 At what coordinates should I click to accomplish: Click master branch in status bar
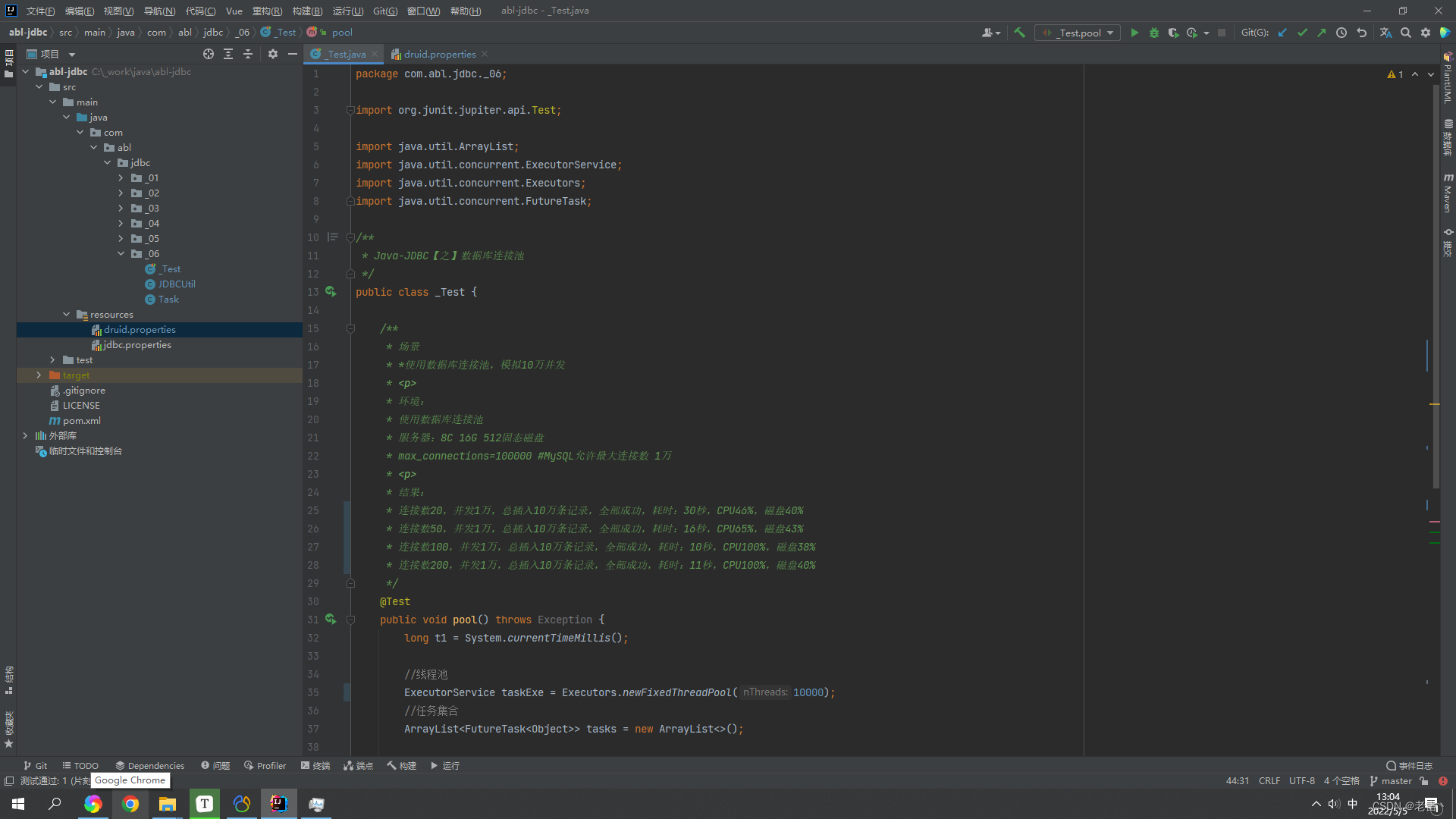pyautogui.click(x=1391, y=780)
